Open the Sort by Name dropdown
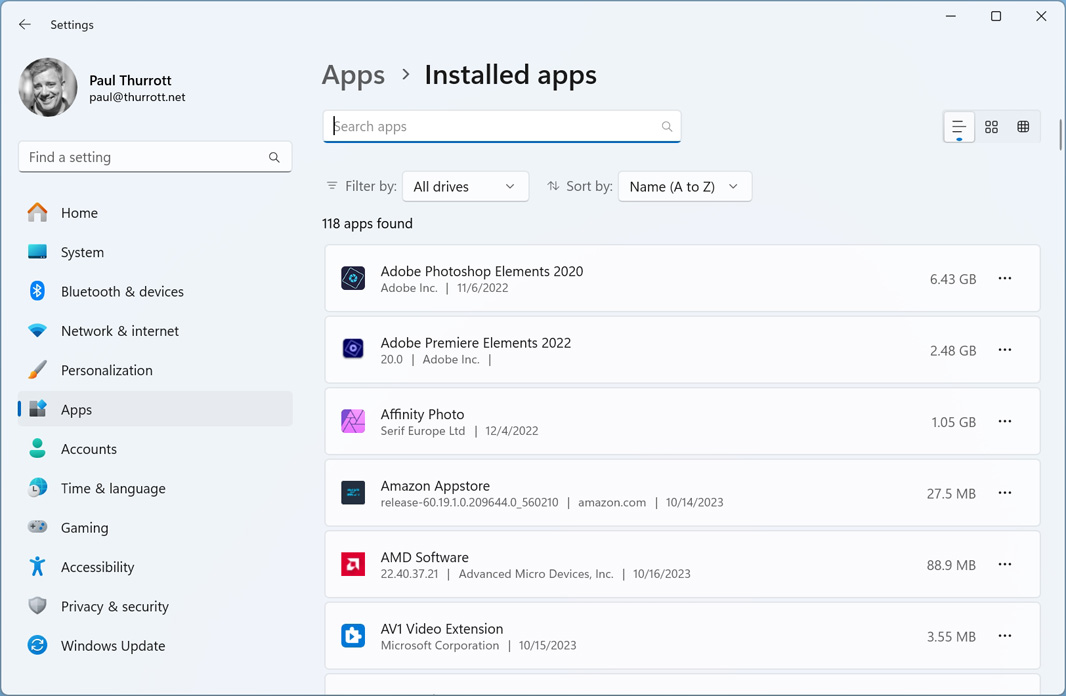The width and height of the screenshot is (1066, 696). tap(684, 187)
